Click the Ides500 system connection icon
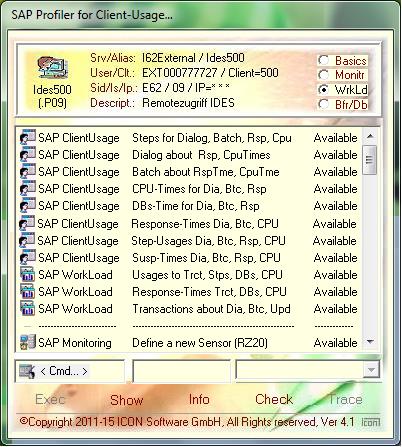This screenshot has height=447, width=402. (53, 68)
